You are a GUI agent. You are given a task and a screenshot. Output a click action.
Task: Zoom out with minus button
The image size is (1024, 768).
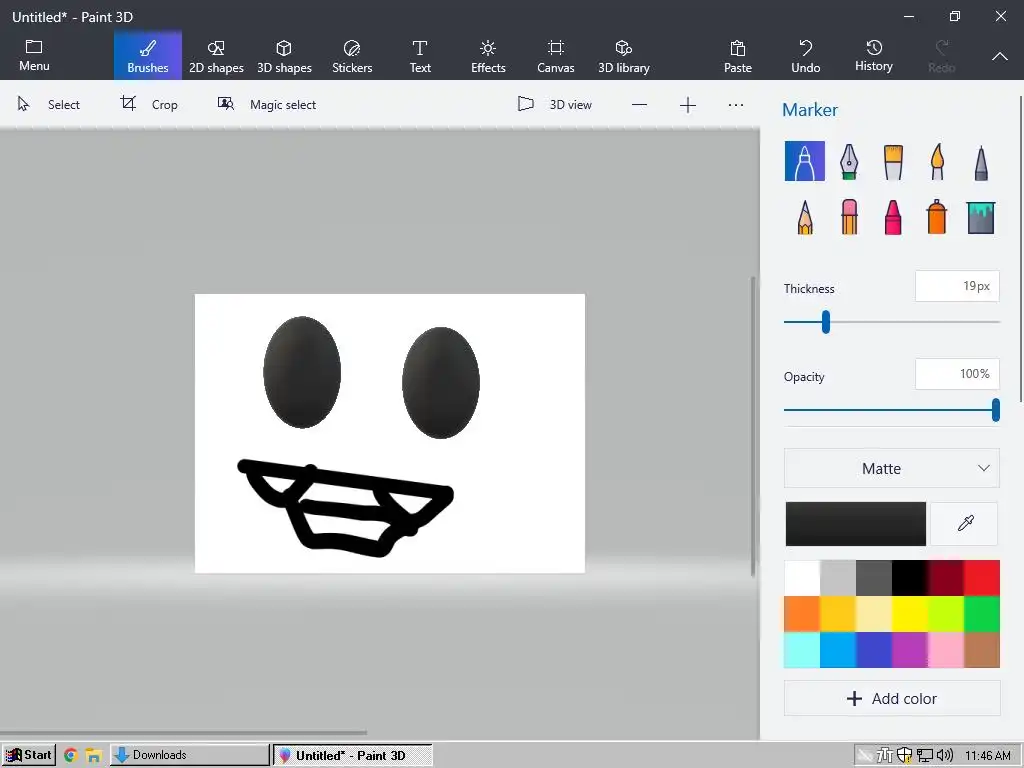[639, 104]
